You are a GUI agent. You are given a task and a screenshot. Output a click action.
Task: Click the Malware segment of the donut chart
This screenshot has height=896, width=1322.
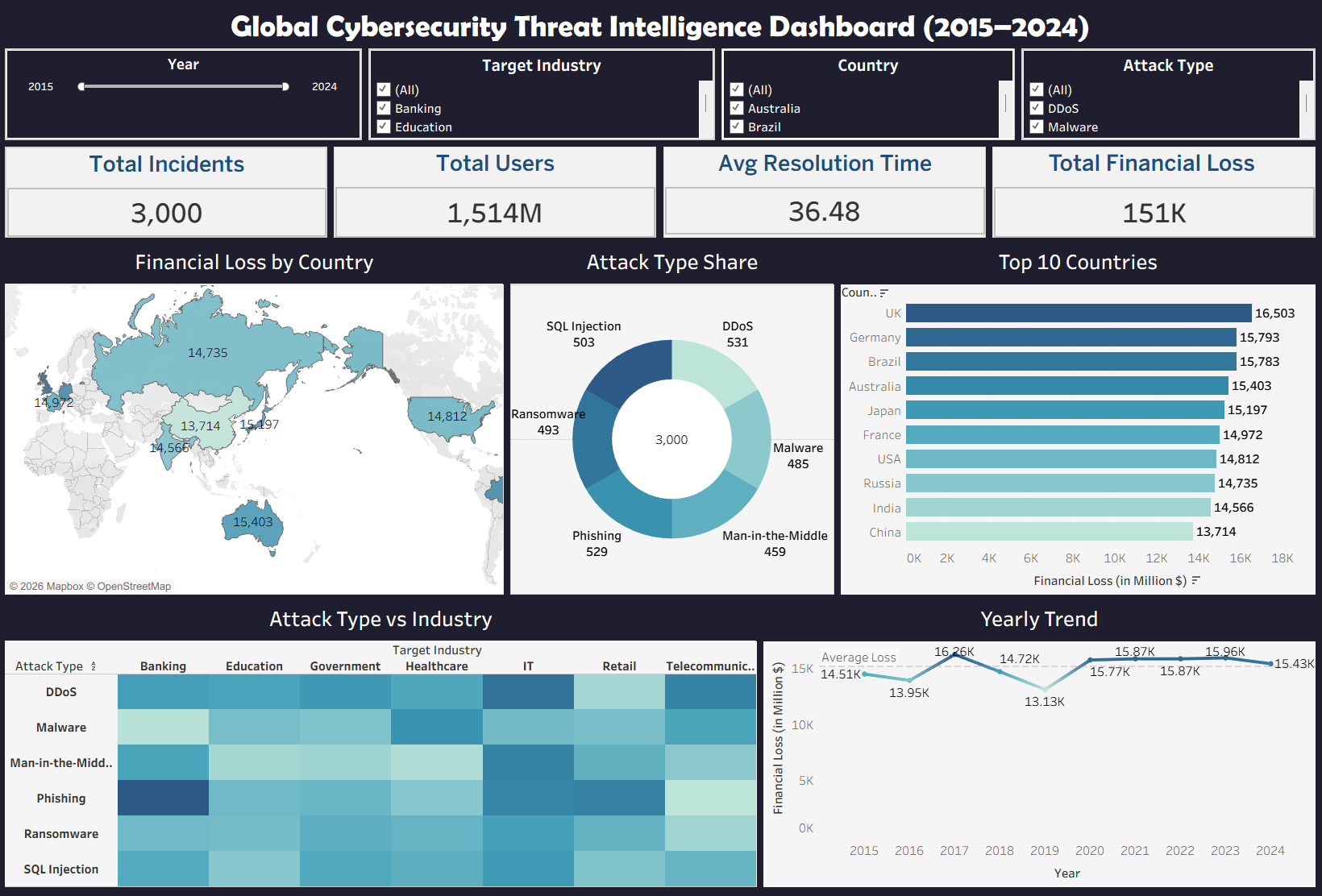[749, 439]
